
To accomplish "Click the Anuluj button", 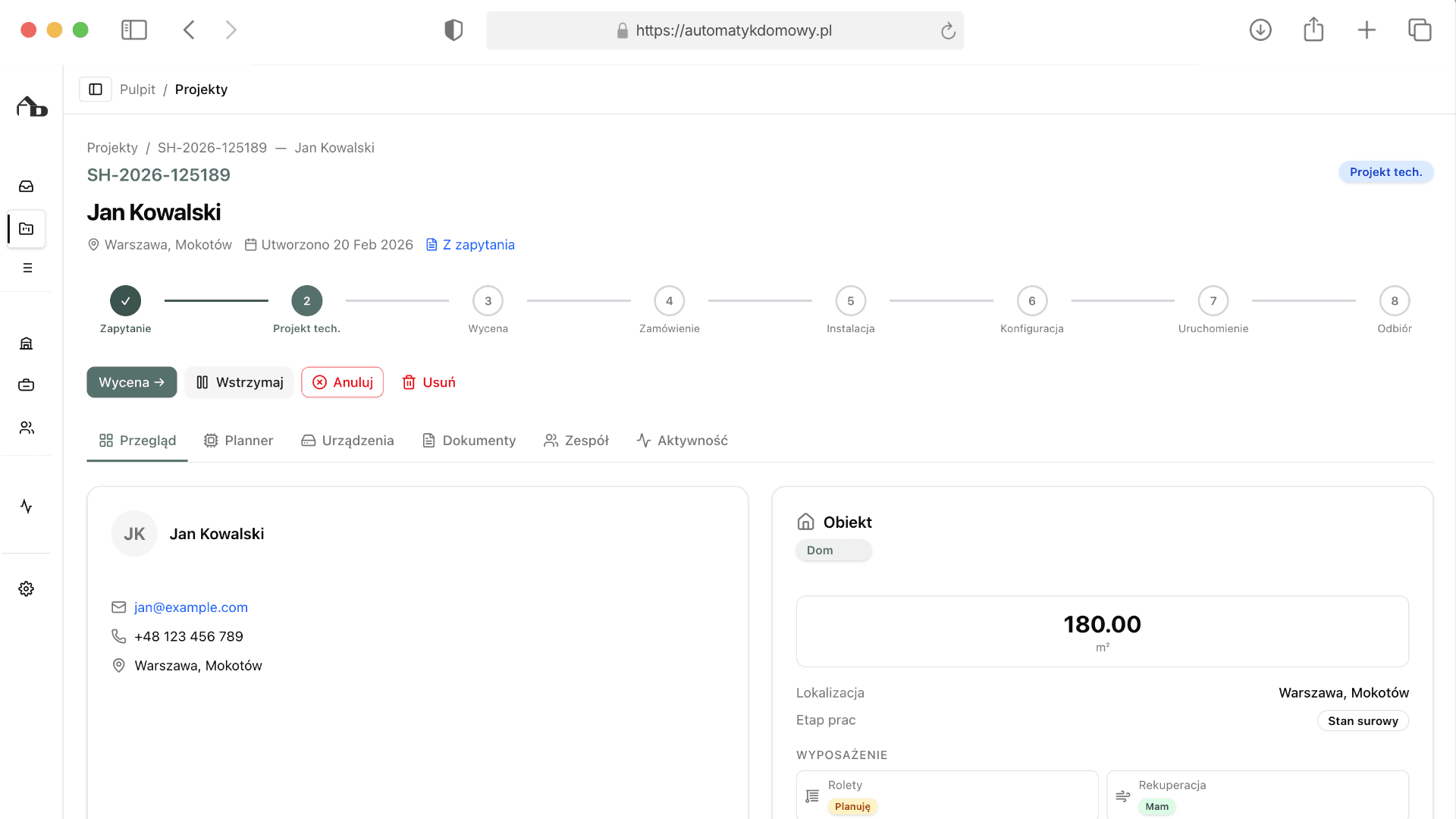I will click(342, 382).
